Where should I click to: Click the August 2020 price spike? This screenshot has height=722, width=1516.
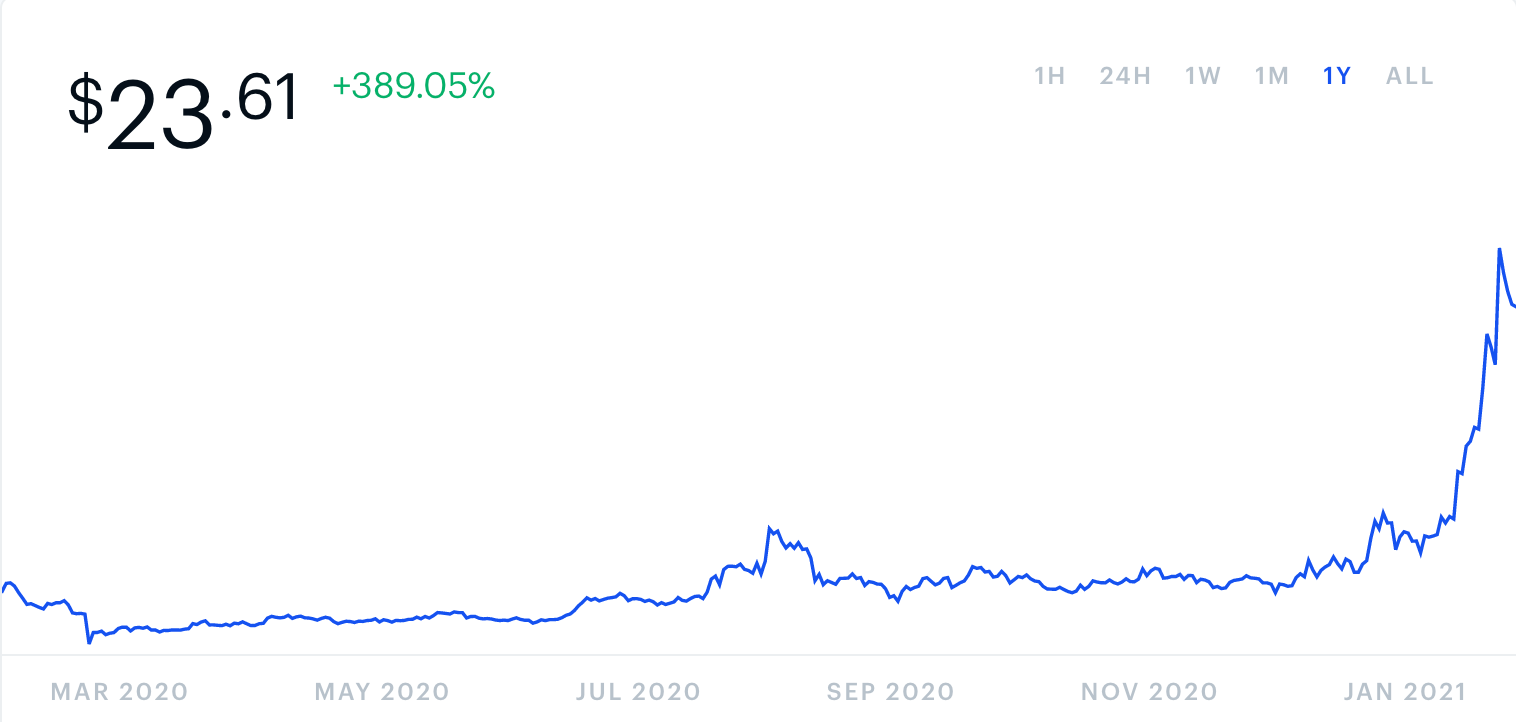click(x=770, y=527)
